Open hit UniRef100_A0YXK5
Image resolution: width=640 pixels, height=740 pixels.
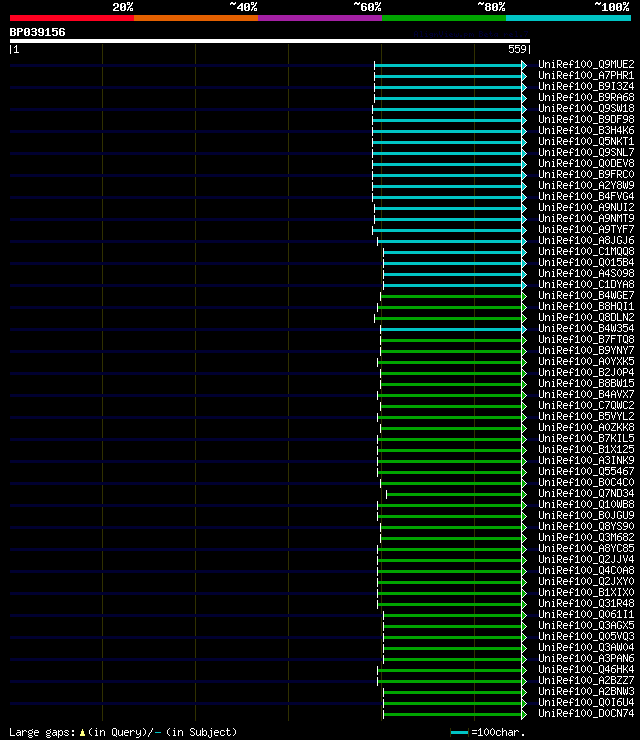(586, 362)
